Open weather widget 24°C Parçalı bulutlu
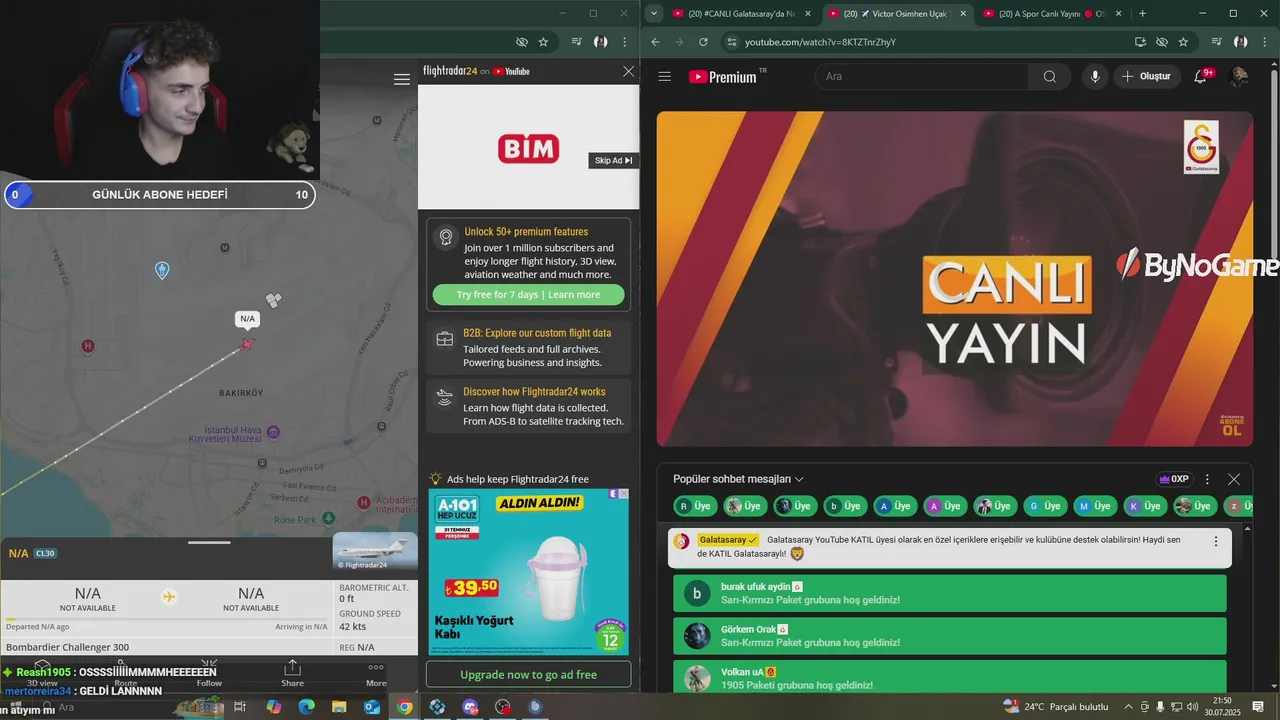1280x720 pixels. click(x=1055, y=707)
